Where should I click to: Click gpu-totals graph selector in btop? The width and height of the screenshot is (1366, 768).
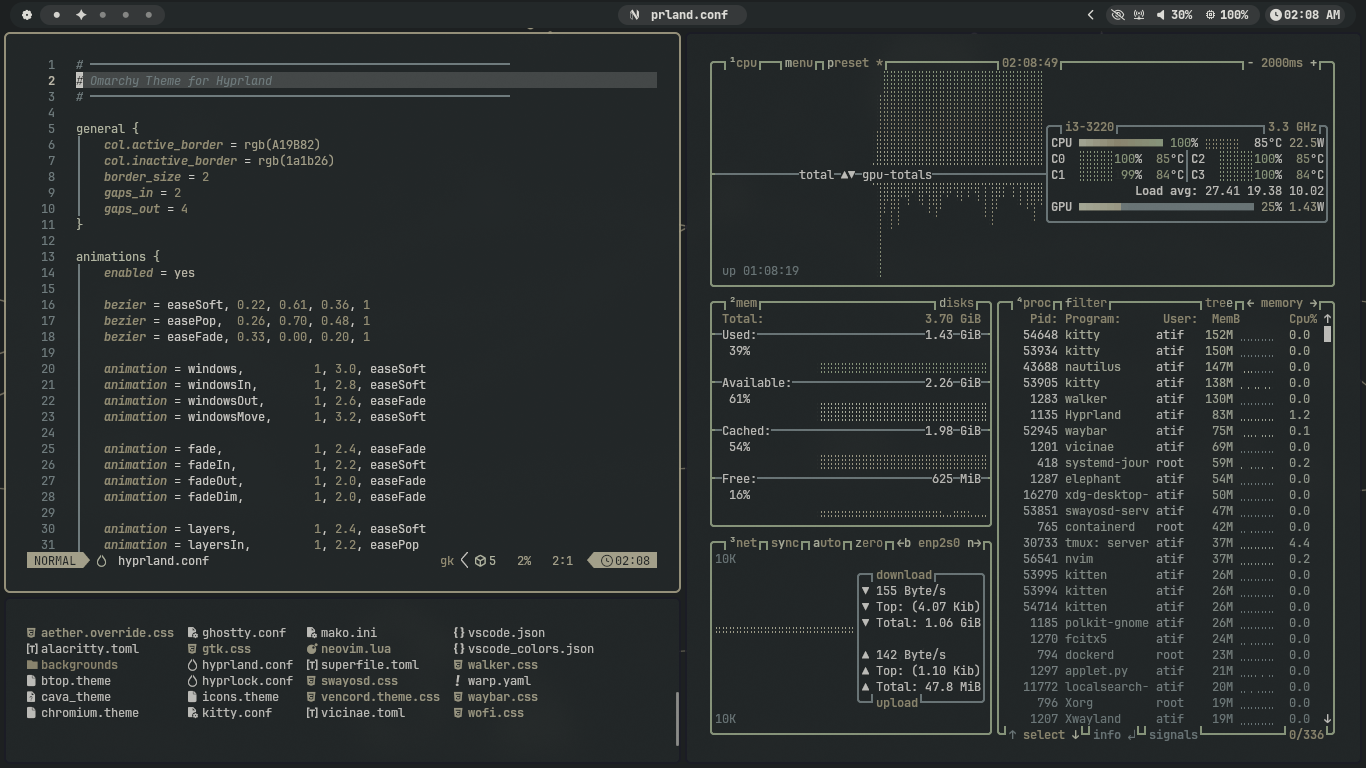click(896, 175)
